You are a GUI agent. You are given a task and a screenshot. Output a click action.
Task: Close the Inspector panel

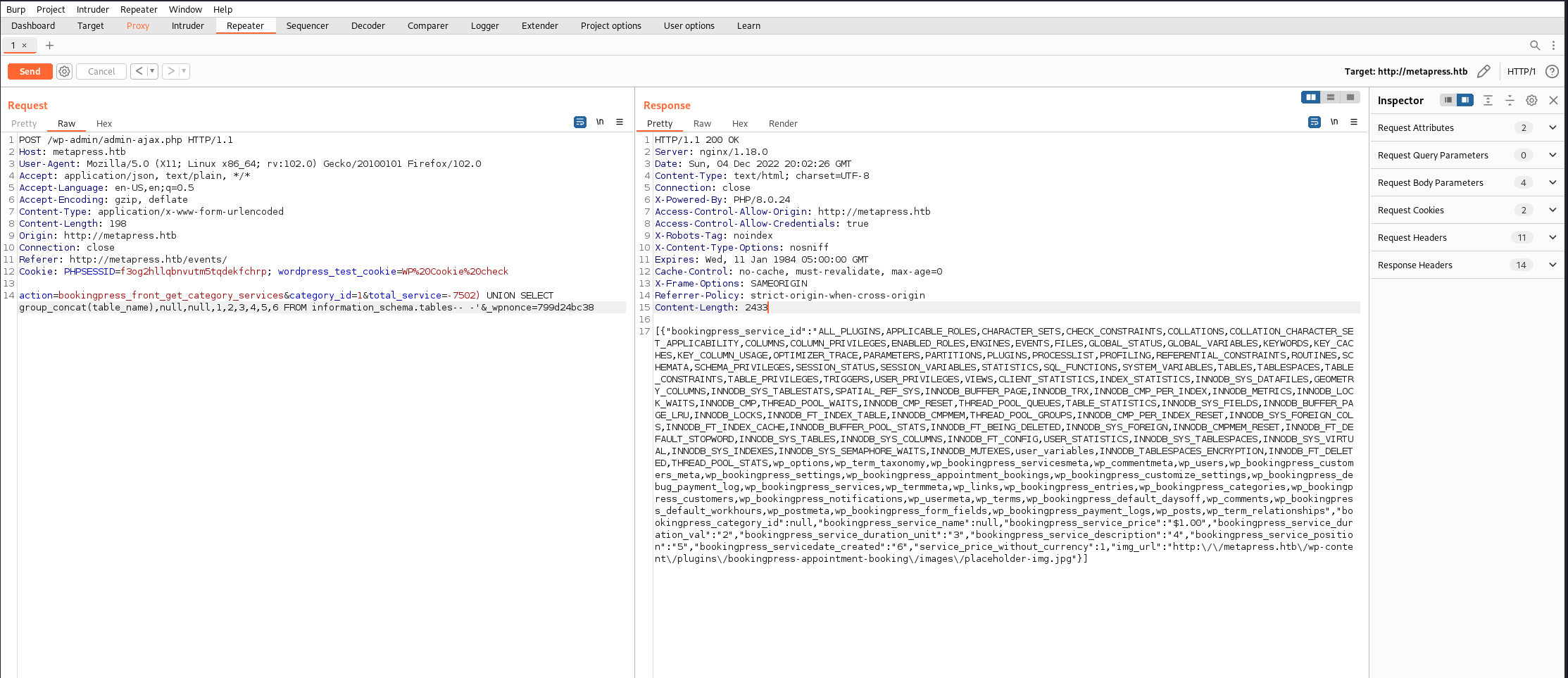1553,100
